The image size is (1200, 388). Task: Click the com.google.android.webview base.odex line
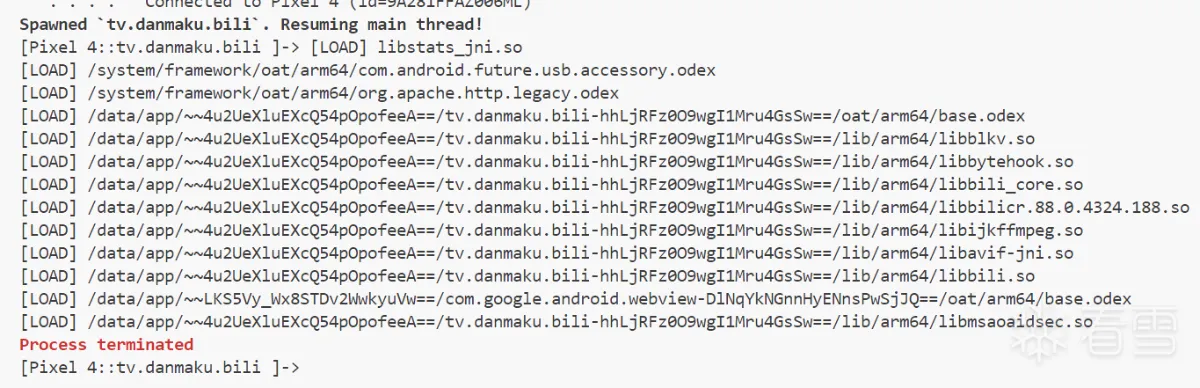click(x=575, y=299)
